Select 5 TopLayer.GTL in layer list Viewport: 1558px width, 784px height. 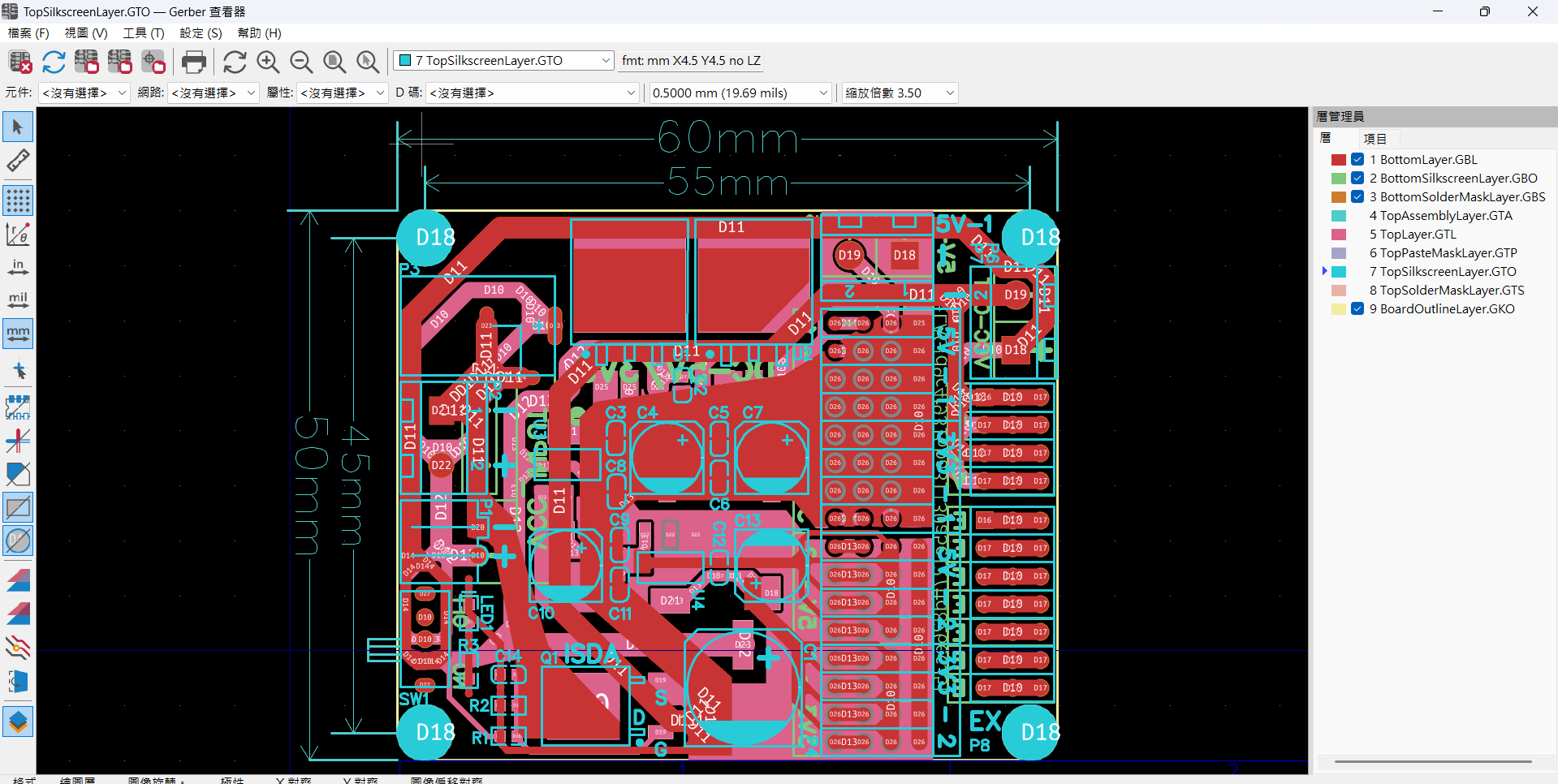1413,235
